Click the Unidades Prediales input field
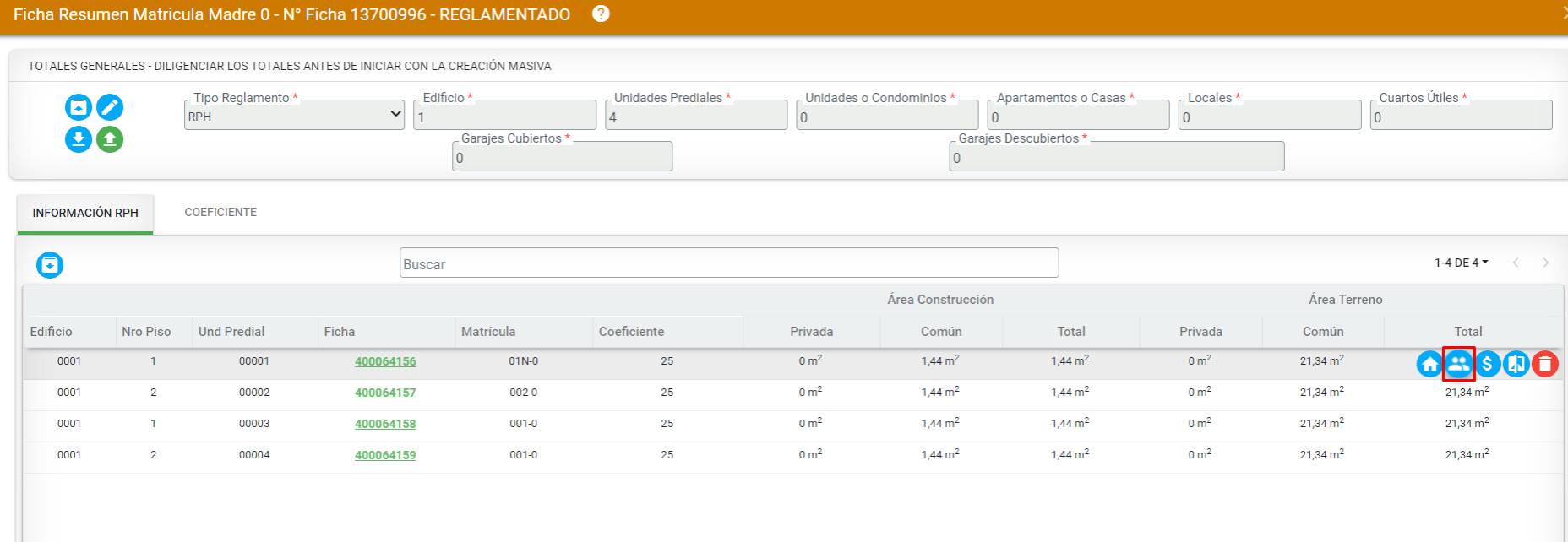This screenshot has height=542, width=1568. pos(696,115)
